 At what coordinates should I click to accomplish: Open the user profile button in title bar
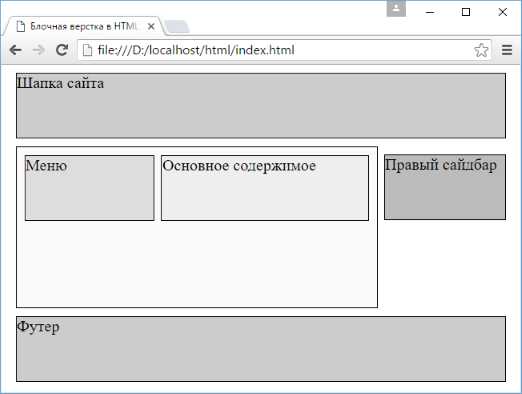(x=396, y=9)
